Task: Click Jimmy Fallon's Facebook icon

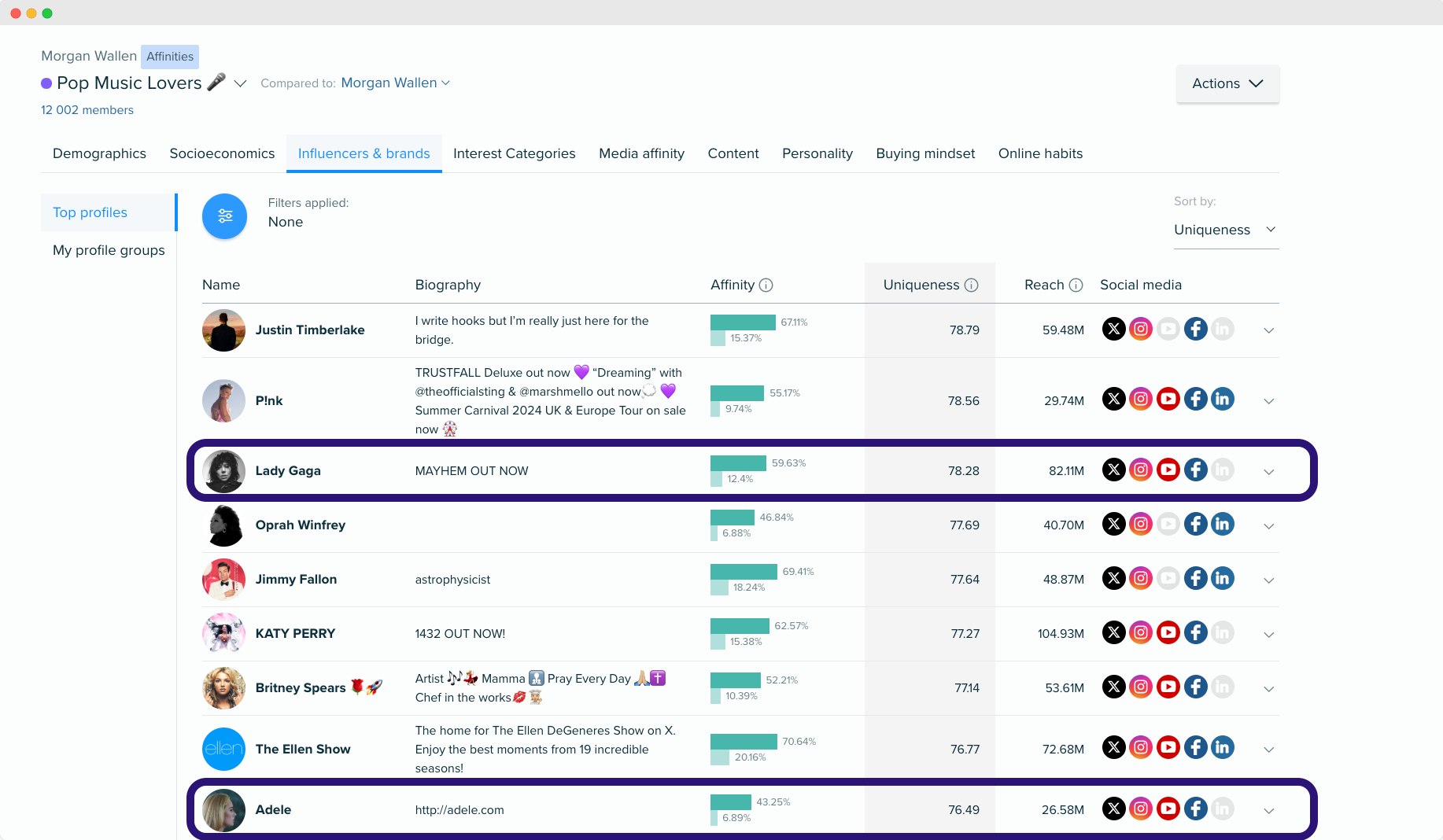Action: [x=1195, y=579]
